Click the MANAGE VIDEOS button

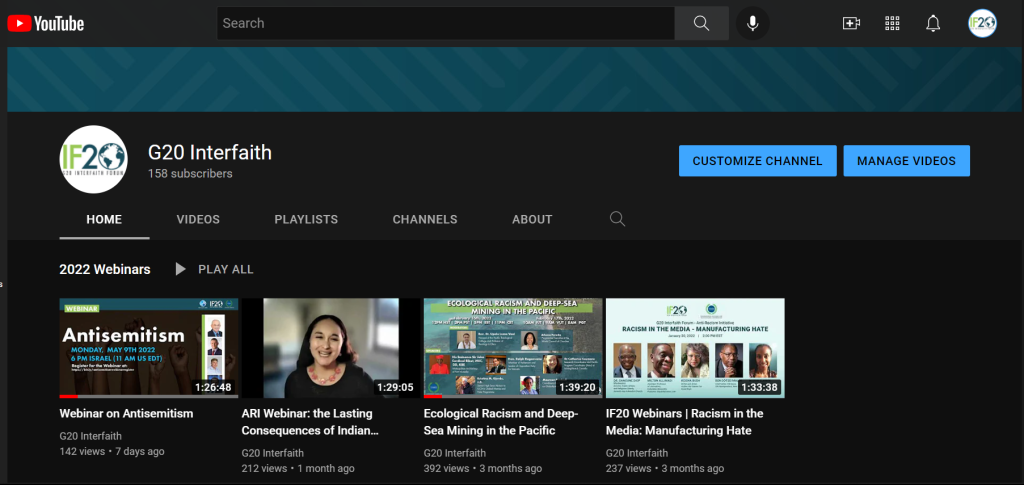pyautogui.click(x=906, y=161)
